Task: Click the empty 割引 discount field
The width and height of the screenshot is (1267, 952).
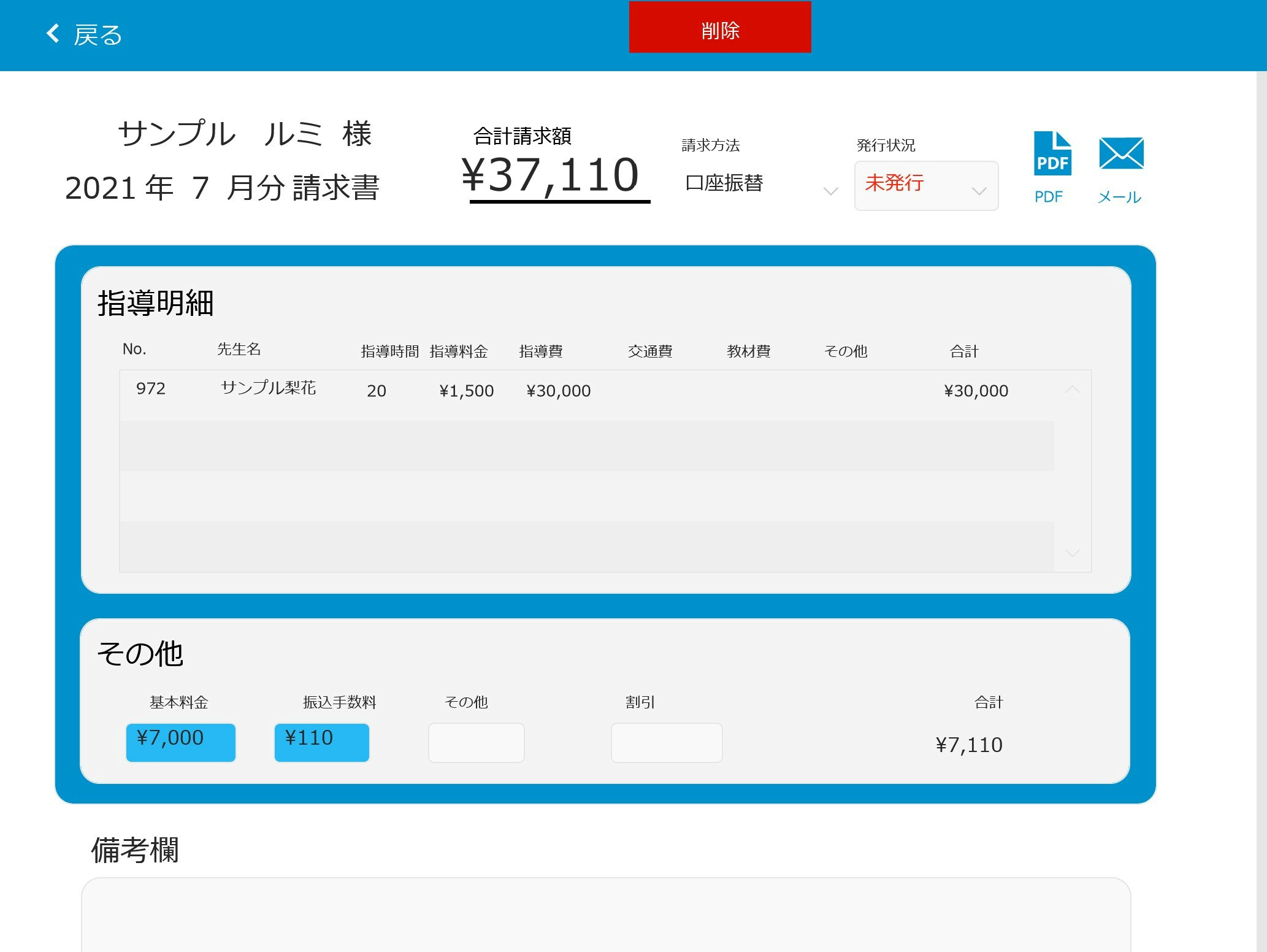Action: tap(666, 742)
